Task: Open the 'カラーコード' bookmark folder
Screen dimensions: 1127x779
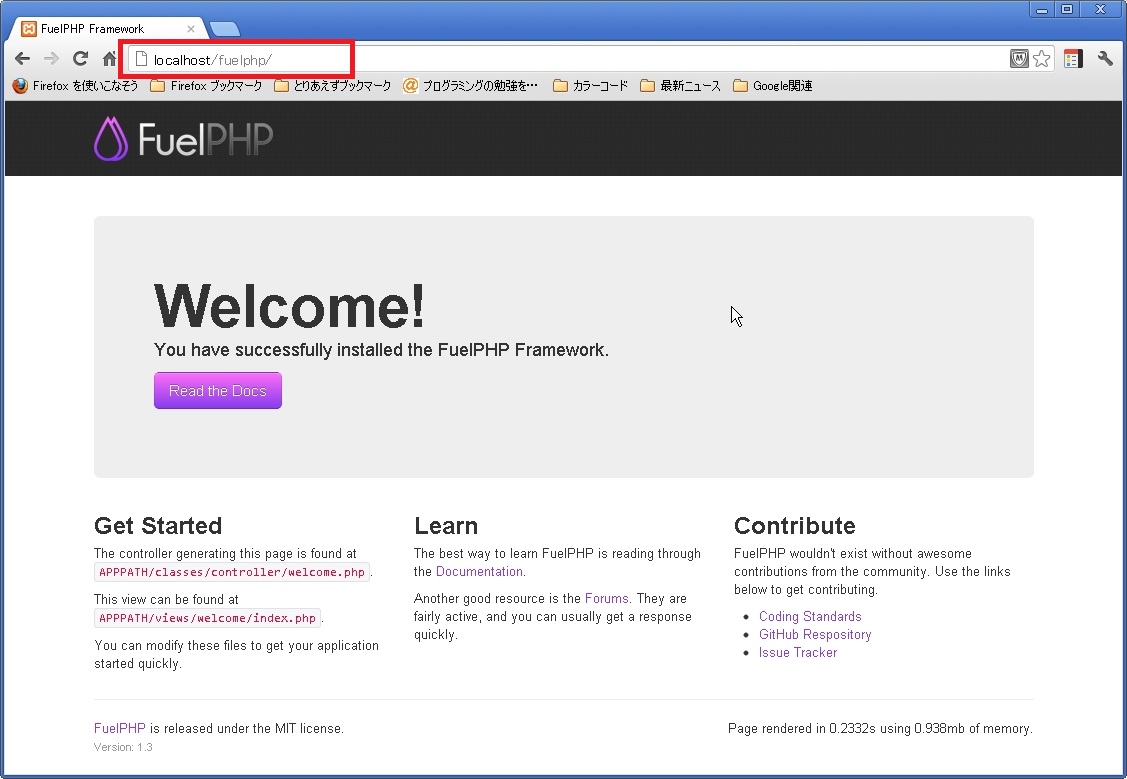Action: pyautogui.click(x=590, y=86)
